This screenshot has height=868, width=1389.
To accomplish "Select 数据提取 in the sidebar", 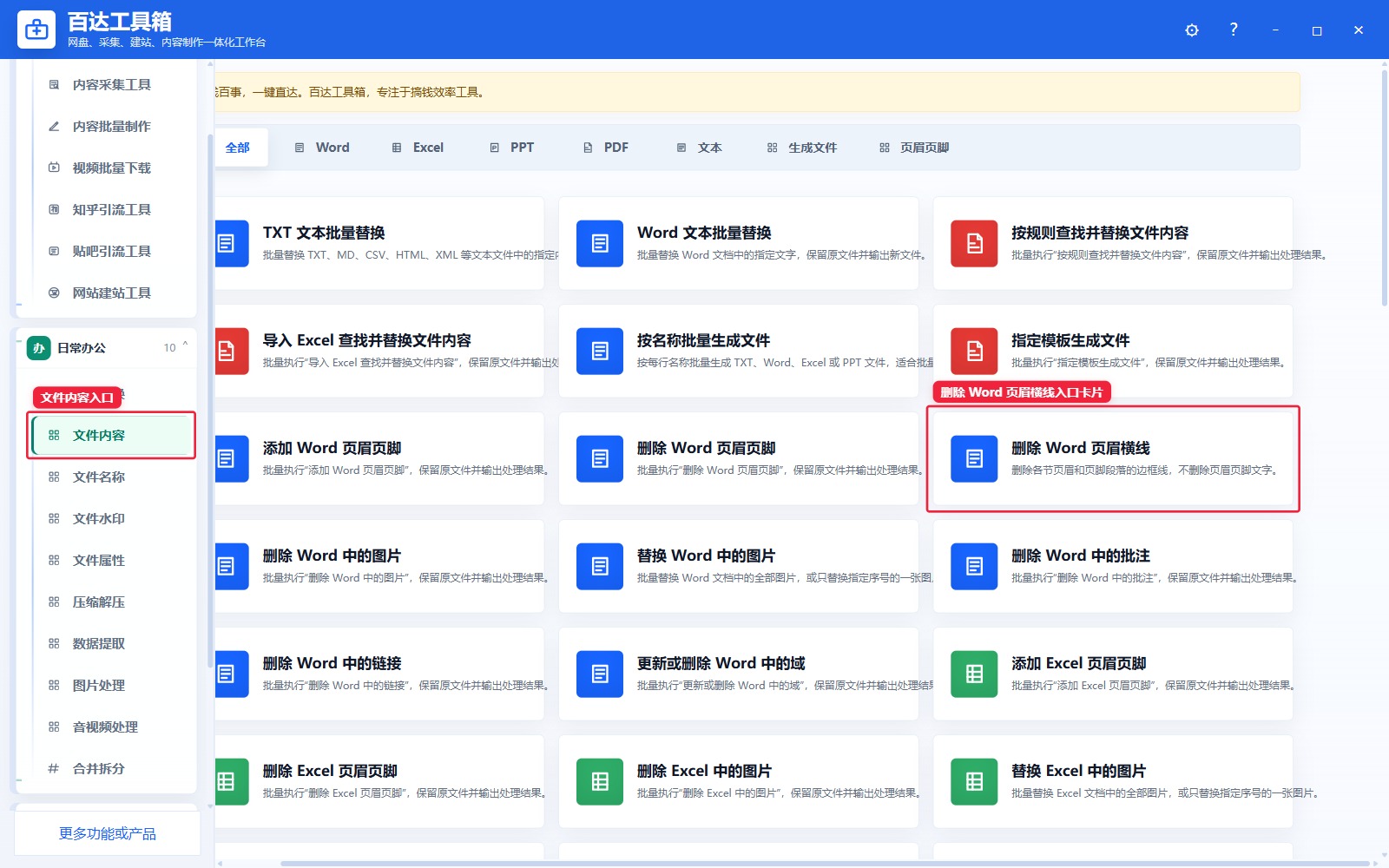I will (111, 643).
